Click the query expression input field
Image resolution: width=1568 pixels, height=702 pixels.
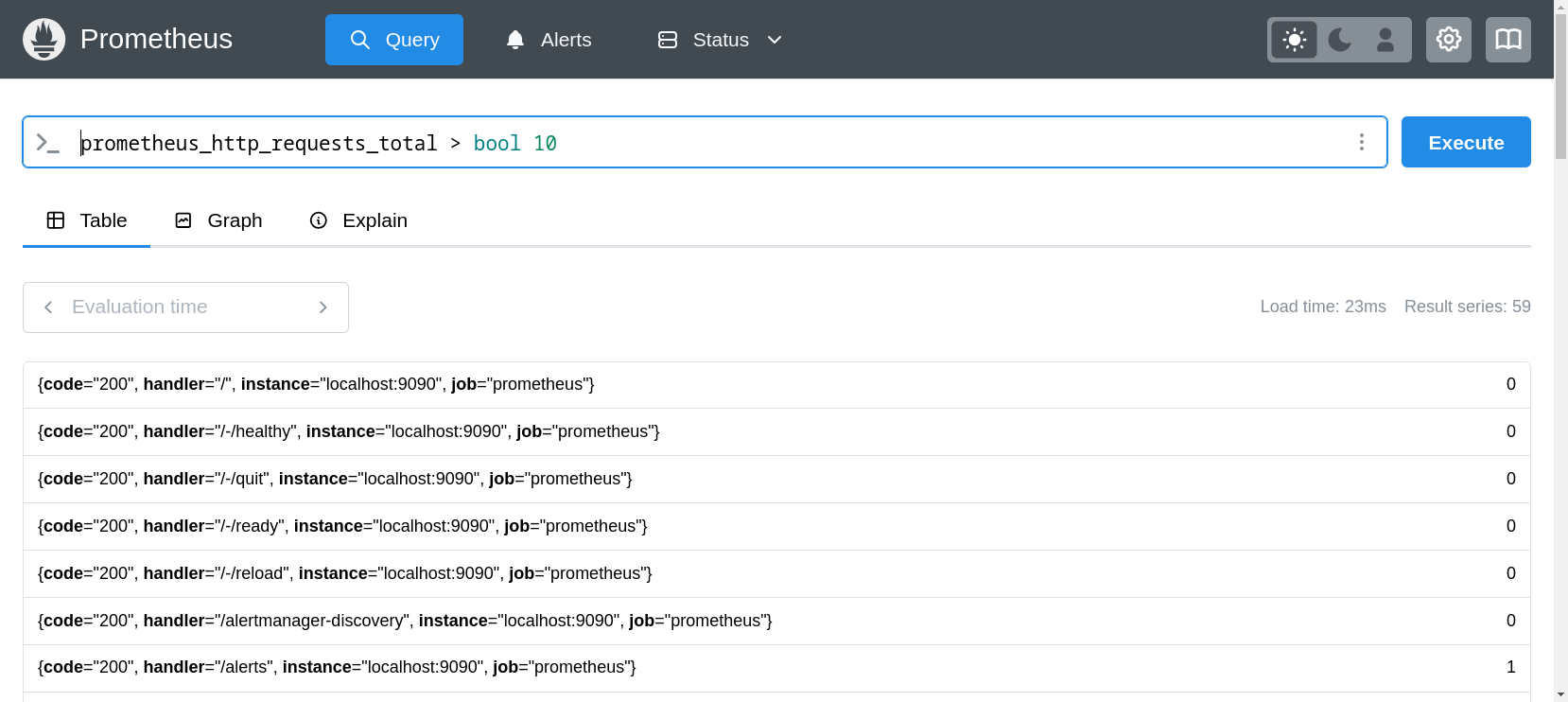coord(705,142)
